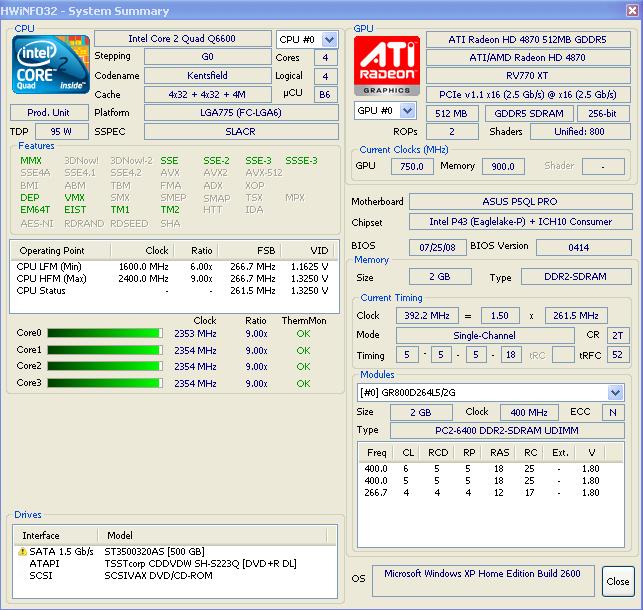The height and width of the screenshot is (610, 643).
Task: Click the BIOS date 07/25/08 field
Action: (438, 248)
